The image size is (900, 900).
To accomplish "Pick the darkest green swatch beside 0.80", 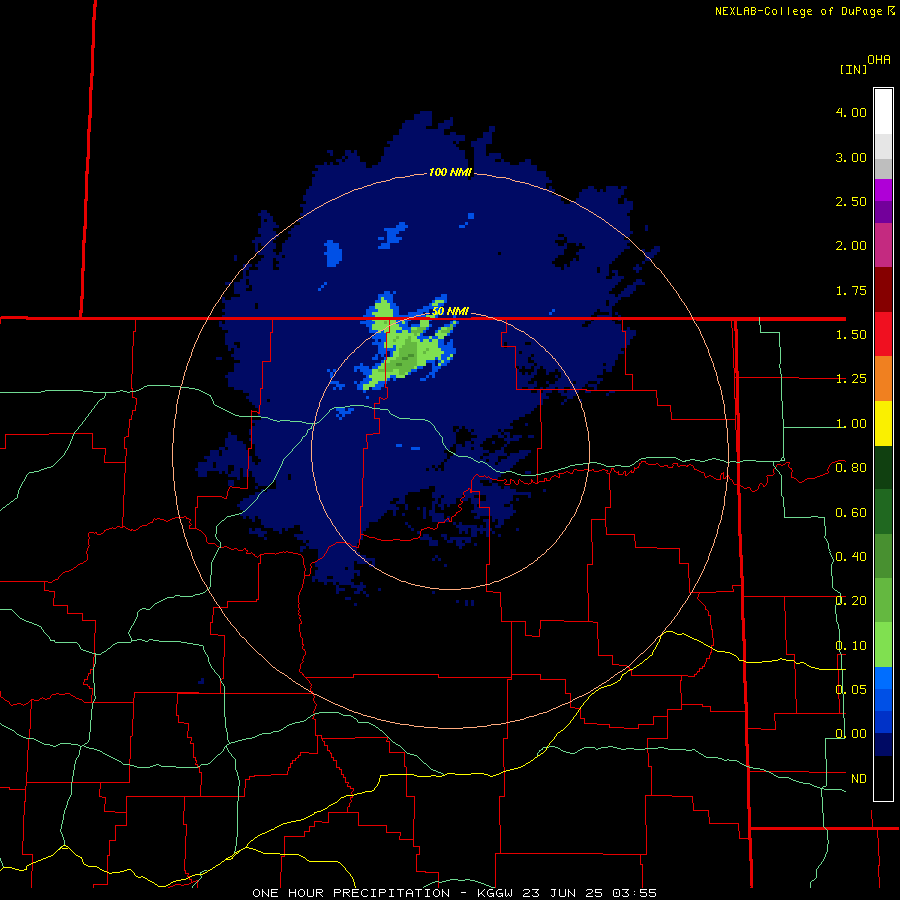I will [883, 467].
